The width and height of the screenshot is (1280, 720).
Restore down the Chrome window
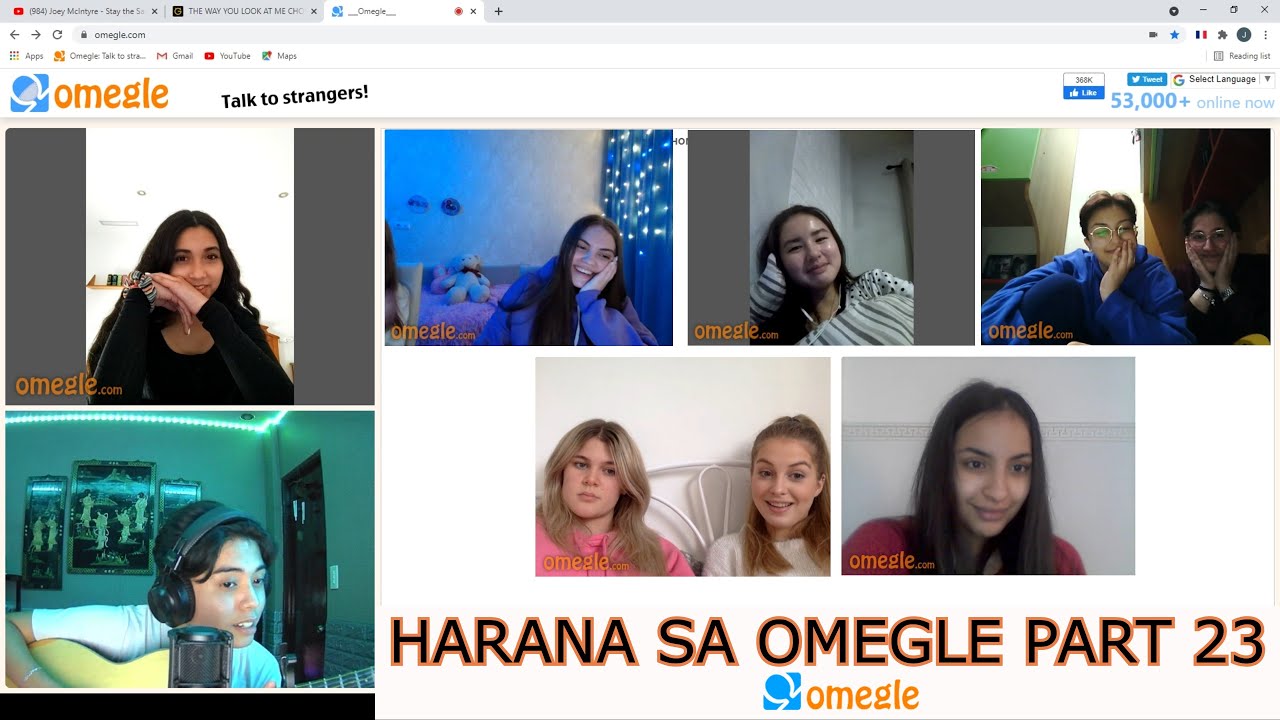pyautogui.click(x=1234, y=10)
